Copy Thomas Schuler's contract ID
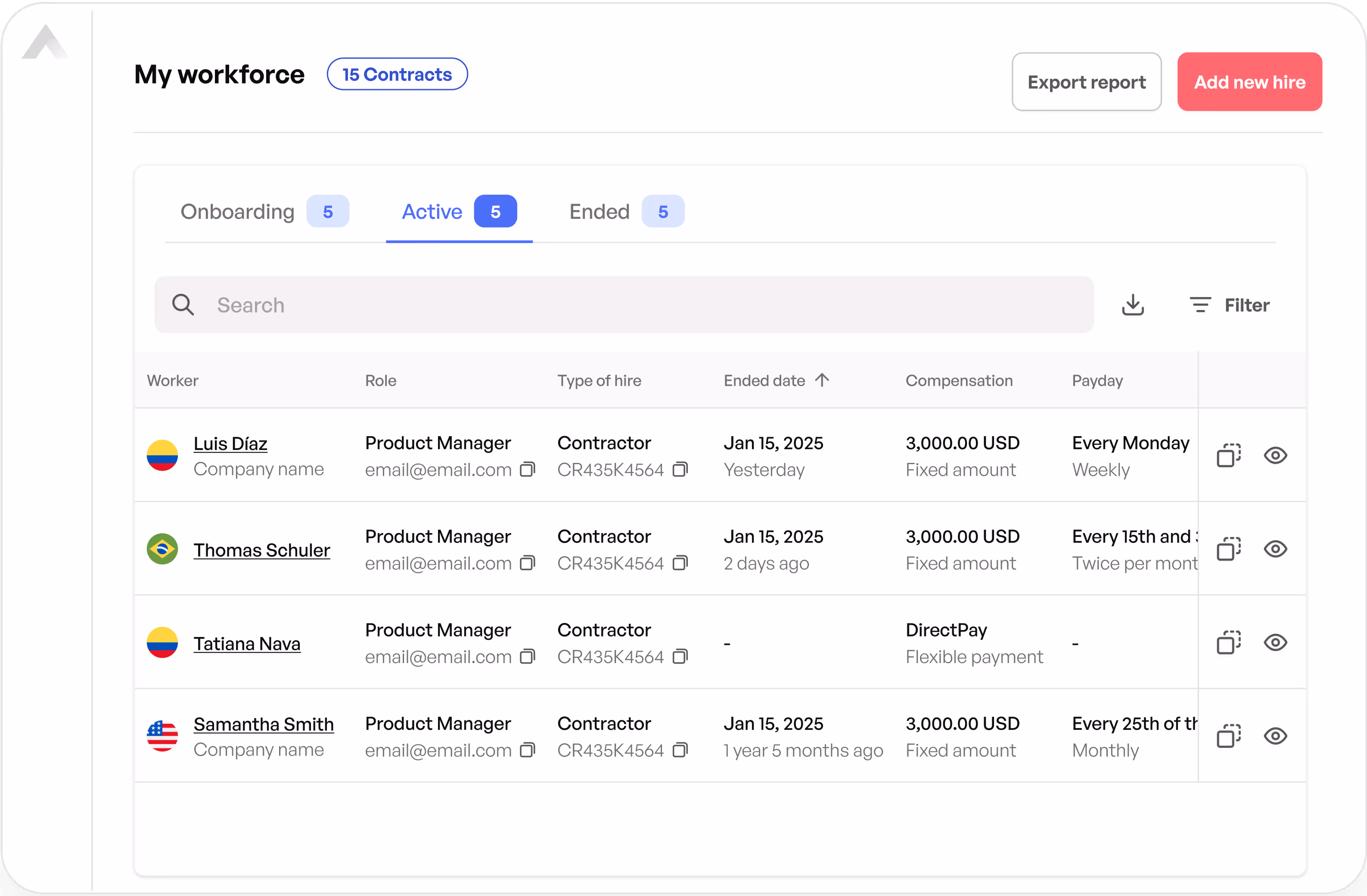This screenshot has width=1367, height=896. 680,564
